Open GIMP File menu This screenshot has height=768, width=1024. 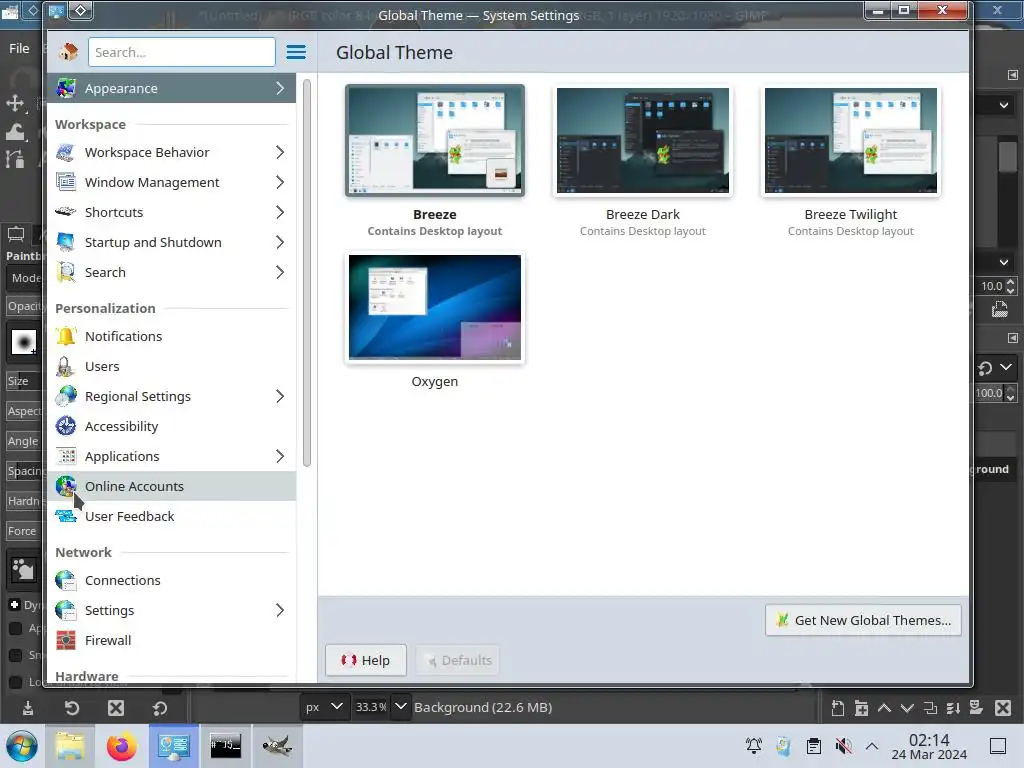click(x=19, y=48)
